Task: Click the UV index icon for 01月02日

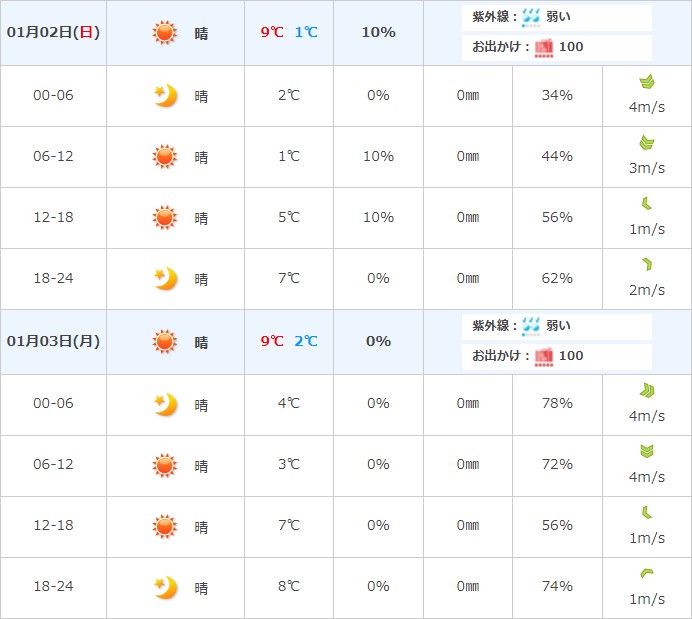Action: click(x=531, y=17)
